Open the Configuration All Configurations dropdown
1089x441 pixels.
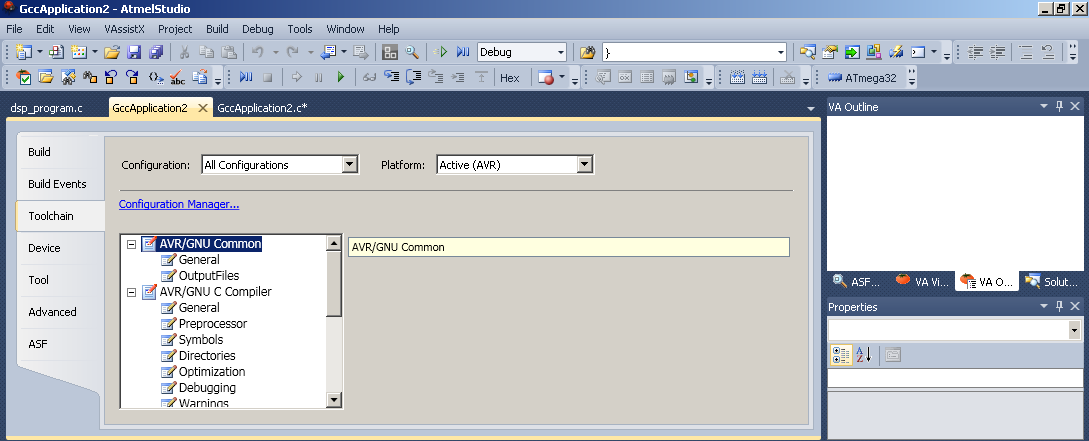click(x=350, y=165)
